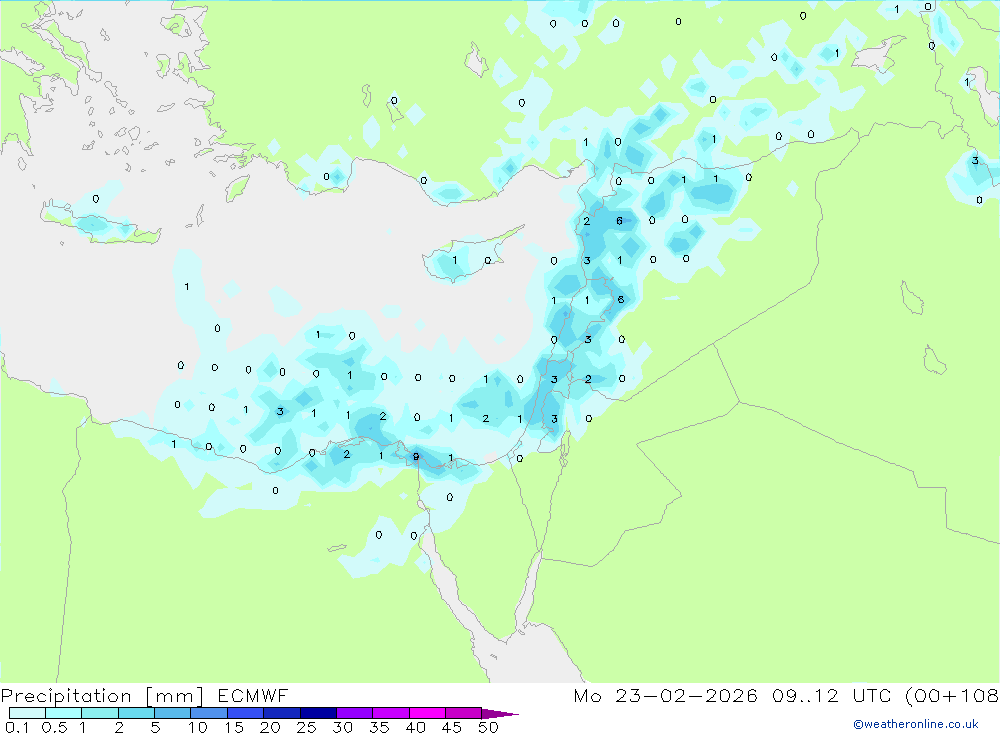
Task: Select the 'Mo 23-02-2026' date text
Action: (x=665, y=696)
